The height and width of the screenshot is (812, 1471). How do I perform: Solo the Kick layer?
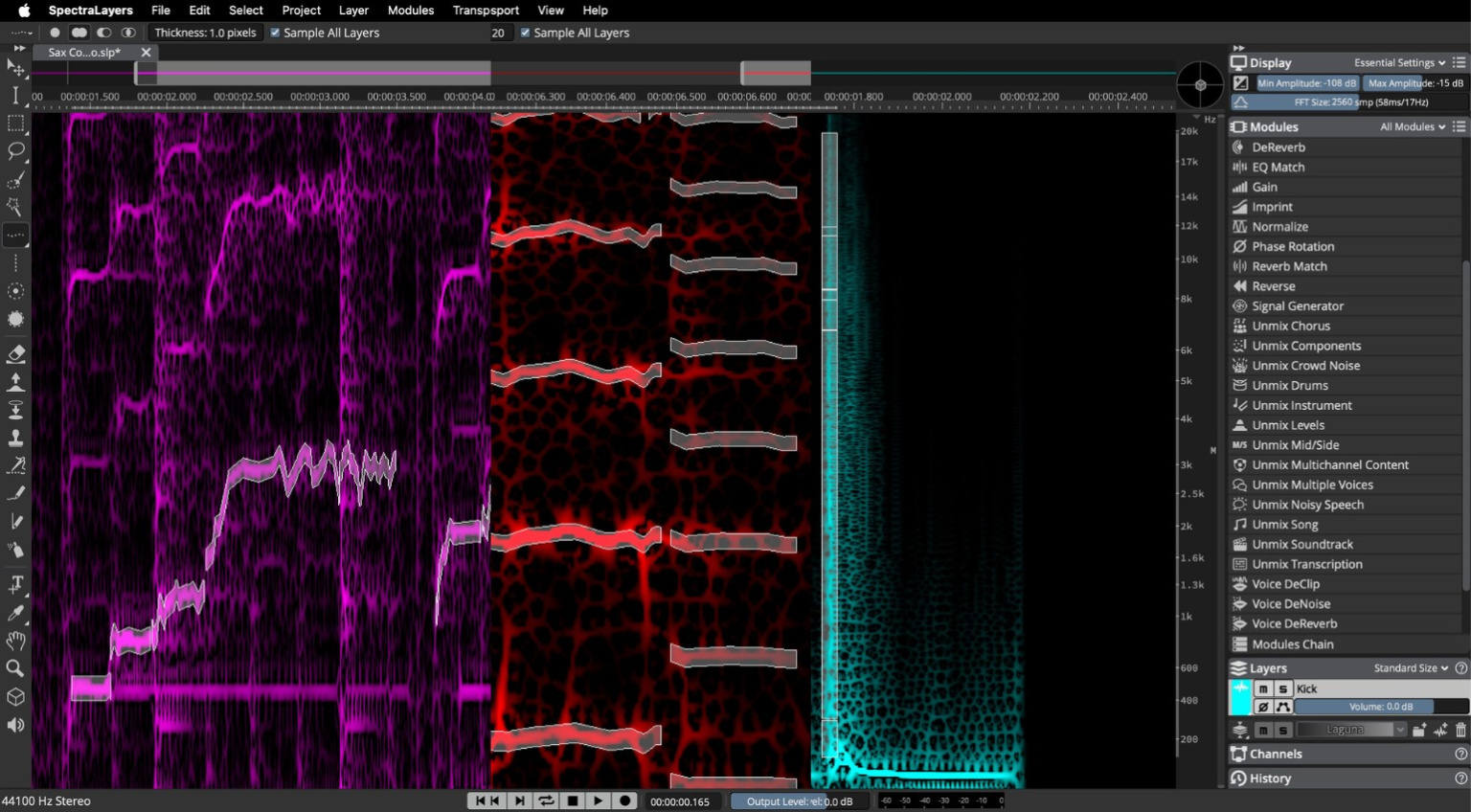(x=1282, y=688)
